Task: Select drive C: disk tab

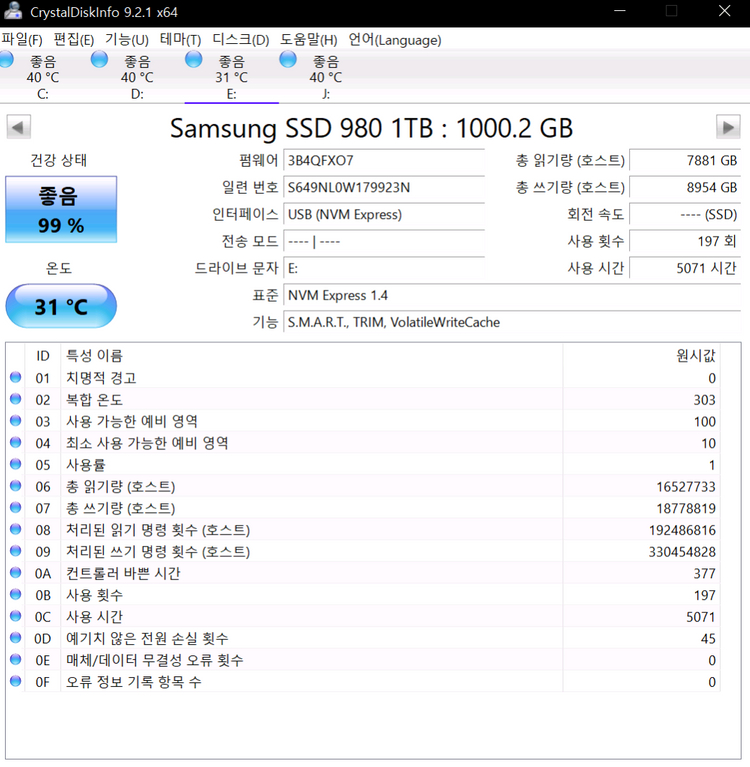Action: (x=43, y=76)
